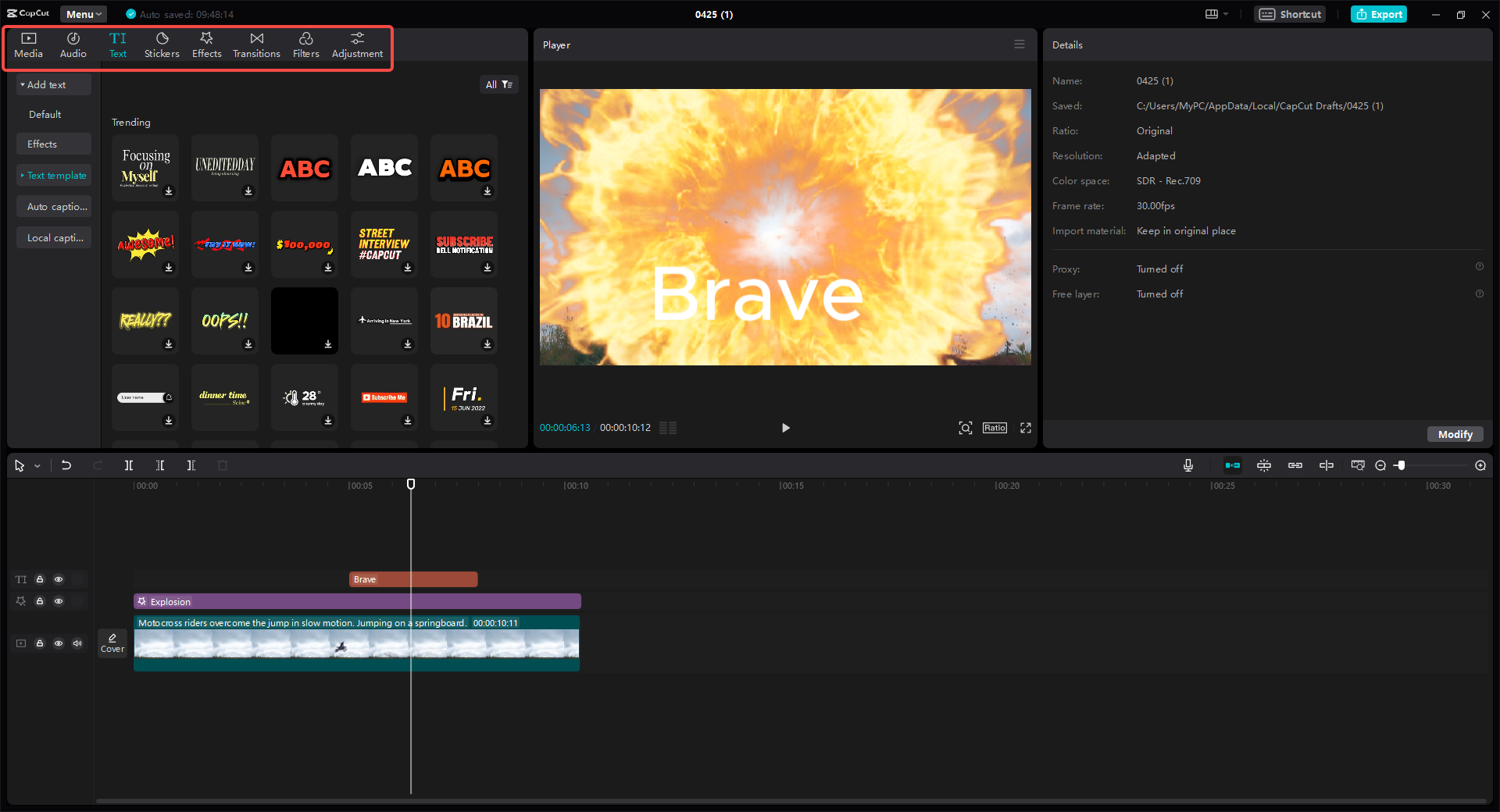
Task: Click the Export button
Action: [1378, 14]
